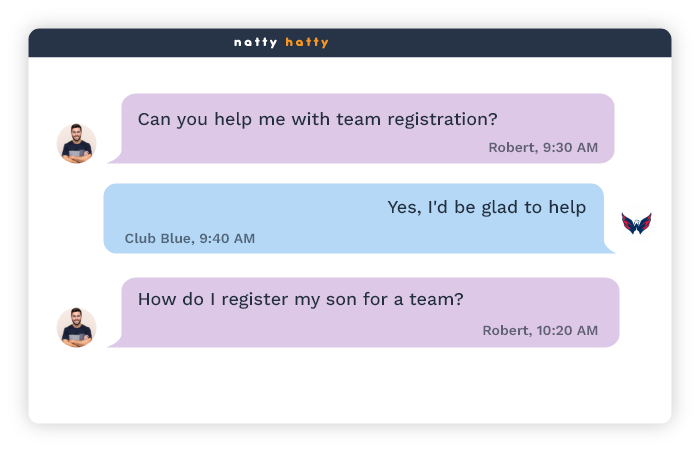Click the "Club Blue, 9:40 AM" timestamp
This screenshot has width=700, height=452.
(189, 239)
